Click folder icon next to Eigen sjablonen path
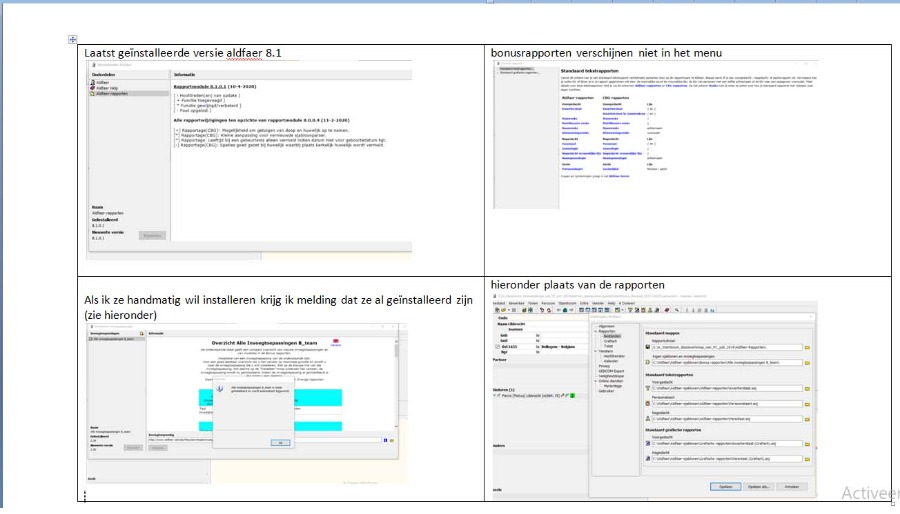900x514 pixels. pos(805,362)
